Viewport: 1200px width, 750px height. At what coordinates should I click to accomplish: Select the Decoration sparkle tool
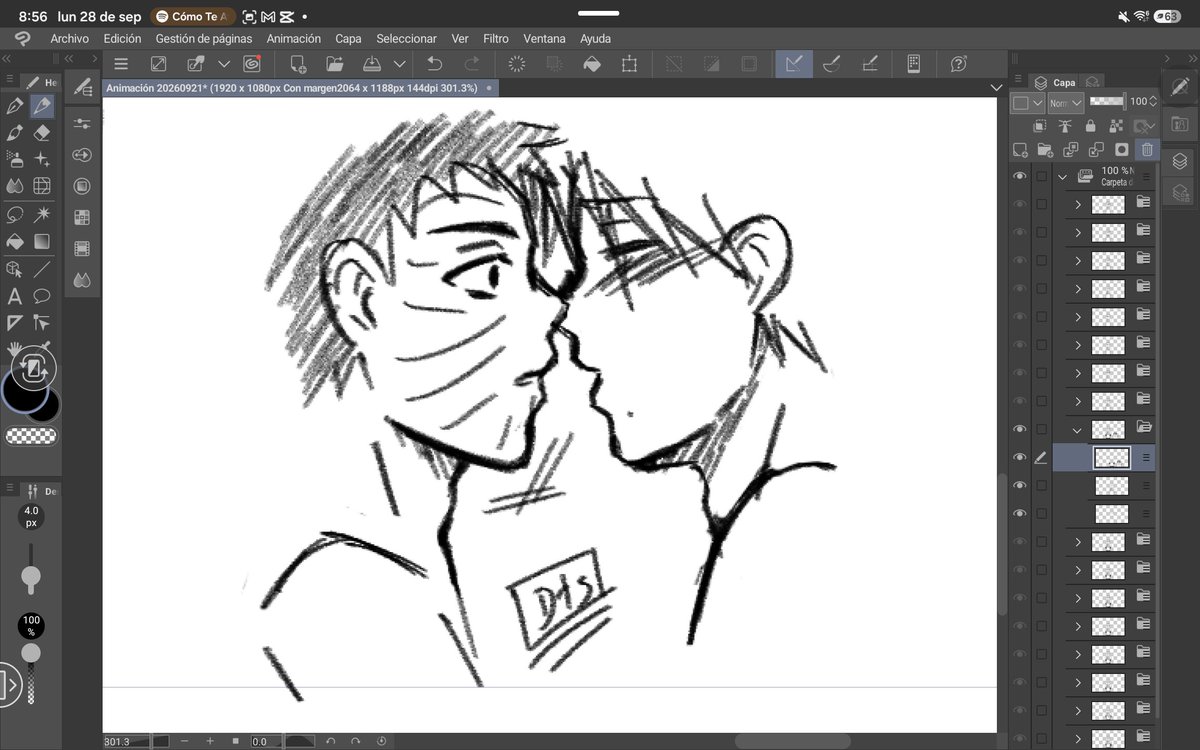pyautogui.click(x=42, y=159)
